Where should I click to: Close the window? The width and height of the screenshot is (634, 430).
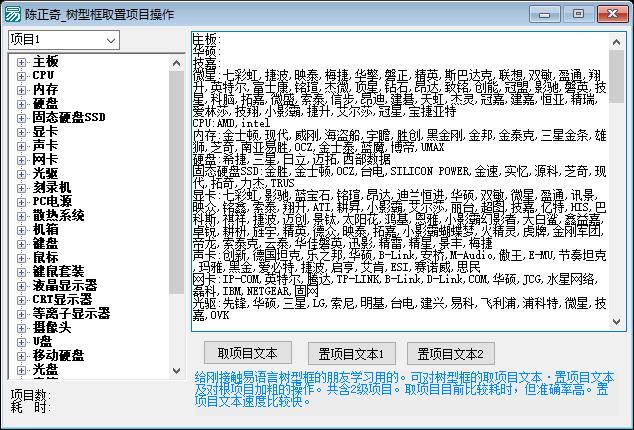click(x=613, y=15)
